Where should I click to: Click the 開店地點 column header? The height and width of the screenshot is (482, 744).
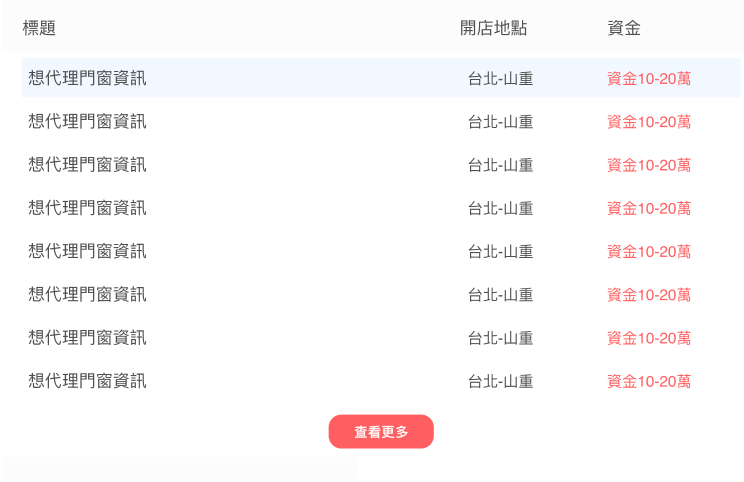pos(493,28)
